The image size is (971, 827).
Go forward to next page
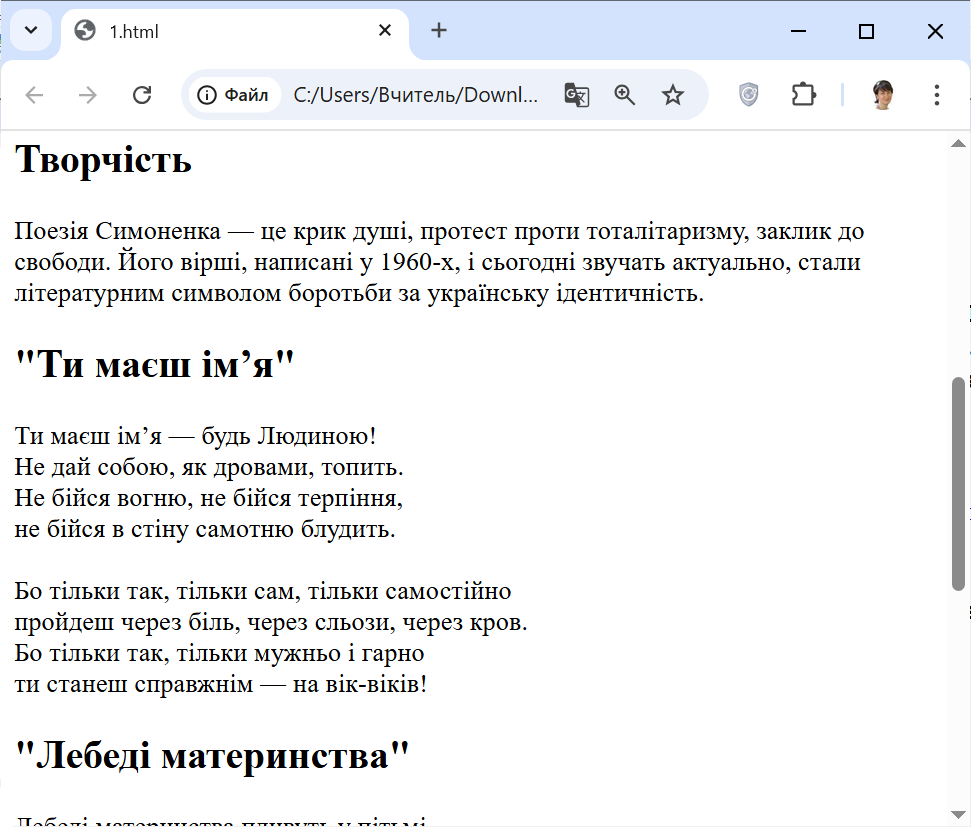[88, 95]
